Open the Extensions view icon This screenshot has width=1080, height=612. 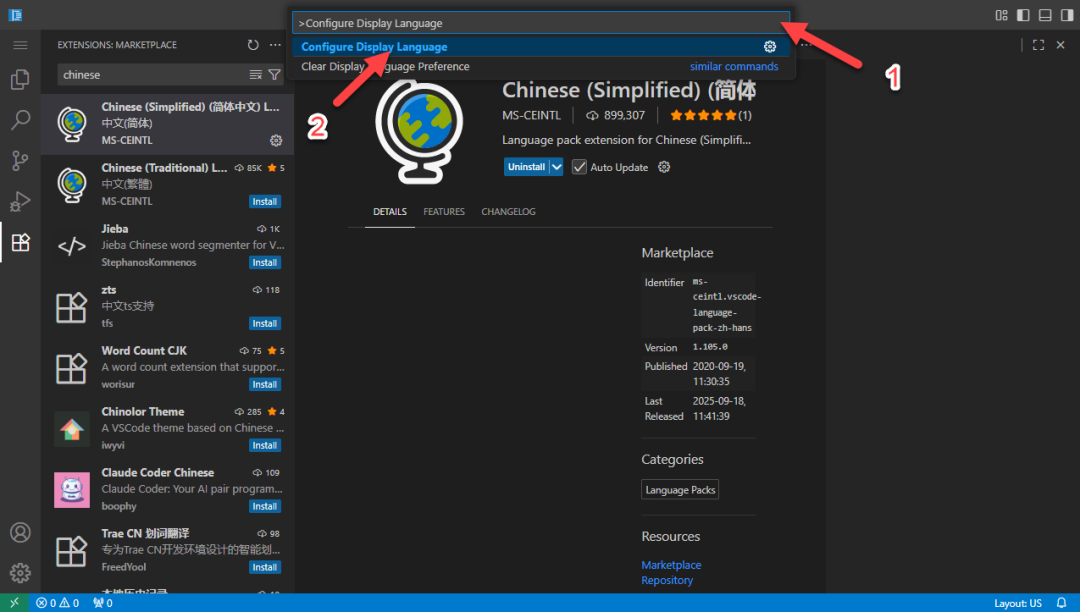click(x=20, y=242)
